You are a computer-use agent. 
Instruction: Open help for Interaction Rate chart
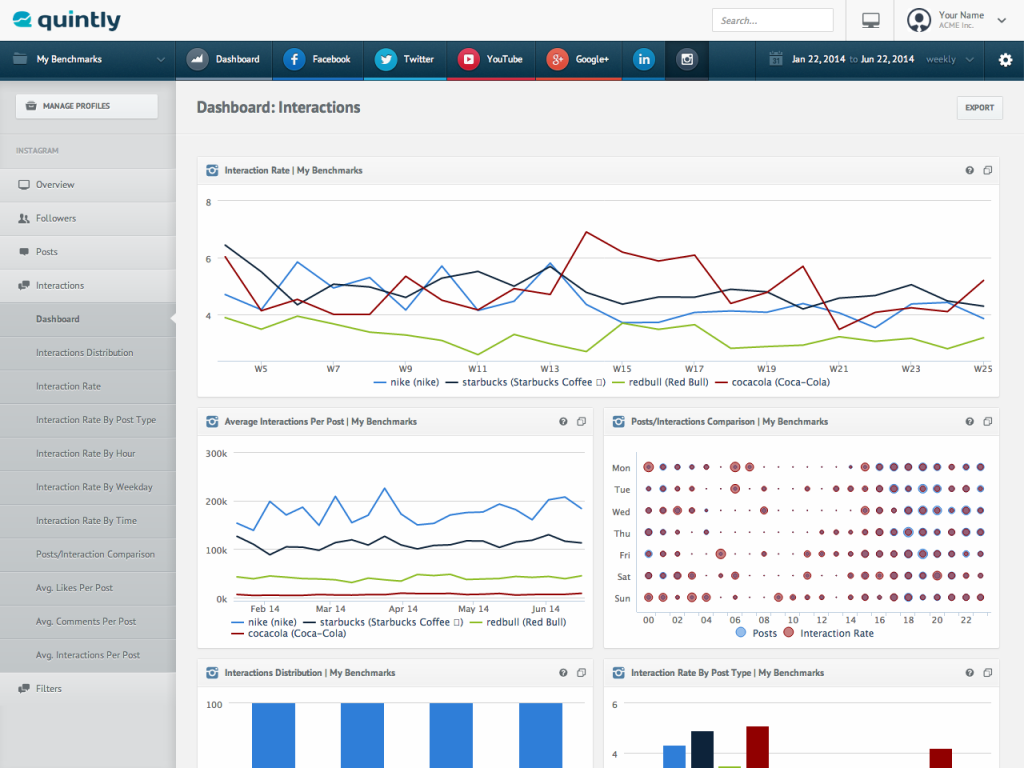tap(970, 170)
